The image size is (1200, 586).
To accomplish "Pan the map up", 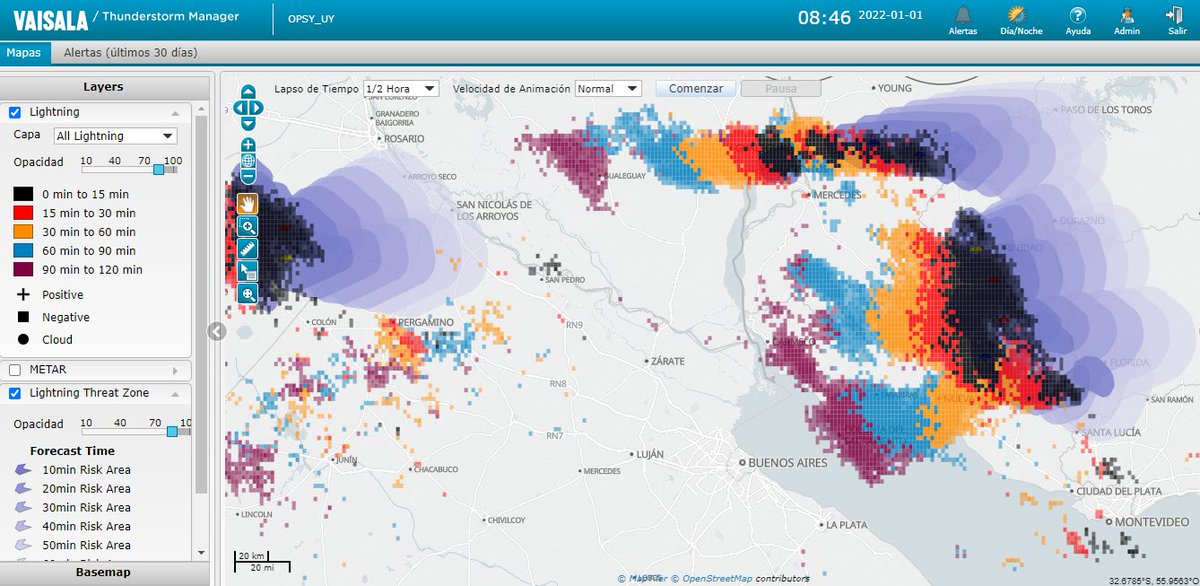I will (248, 93).
